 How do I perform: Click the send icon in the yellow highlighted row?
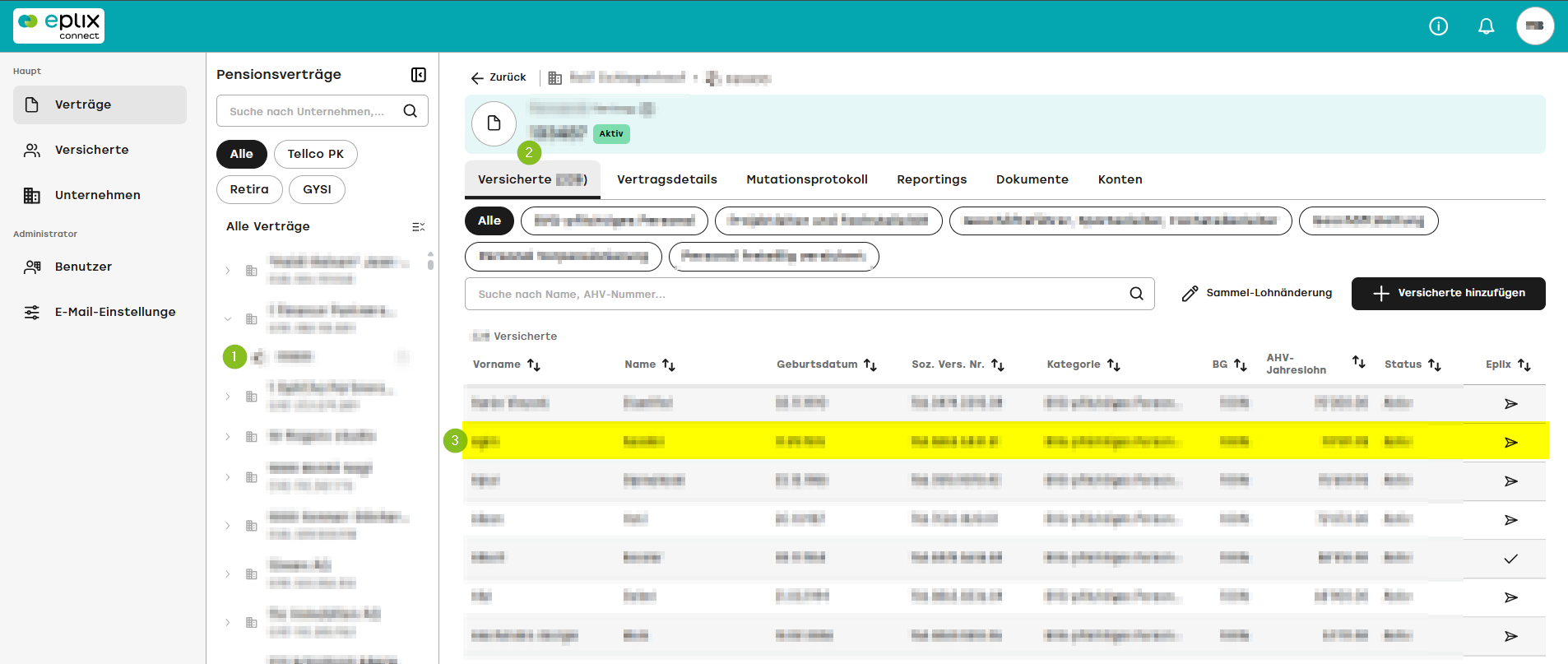[x=1510, y=442]
